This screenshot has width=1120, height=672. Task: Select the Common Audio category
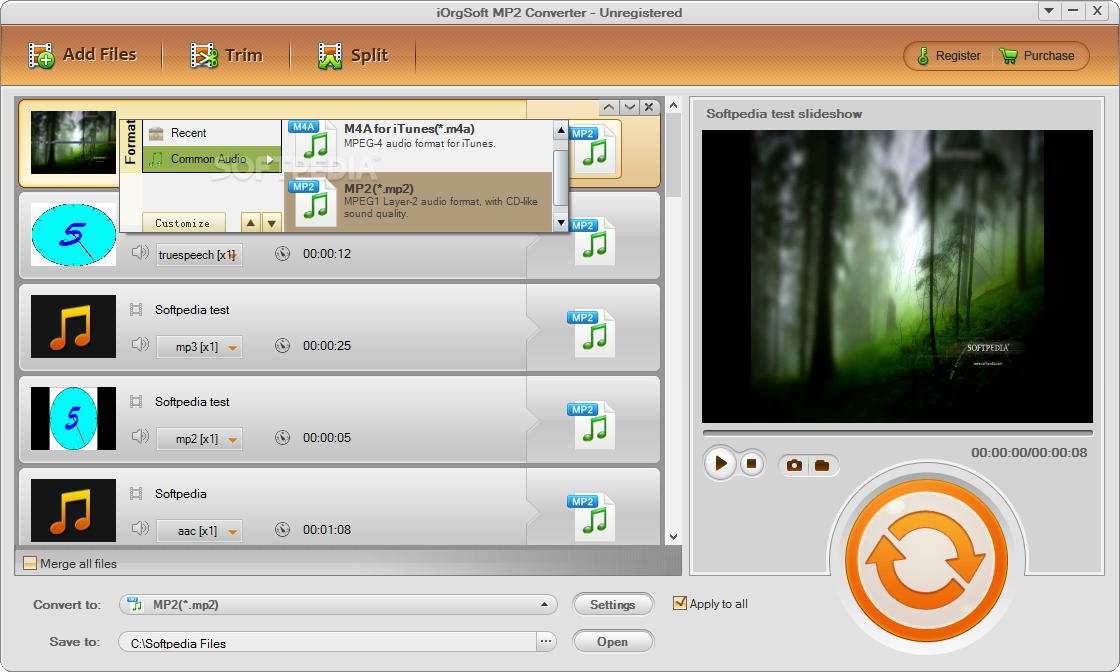212,159
